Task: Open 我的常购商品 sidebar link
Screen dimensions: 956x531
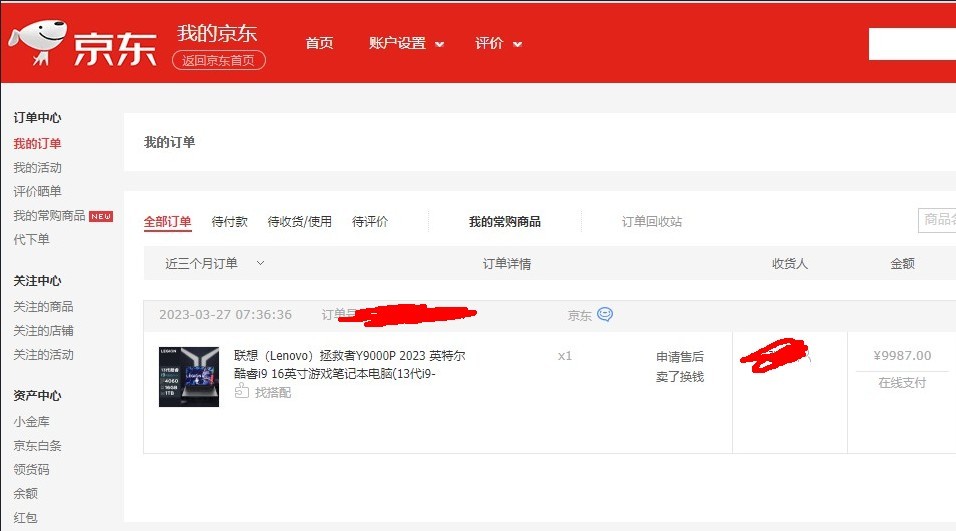Action: coord(49,216)
